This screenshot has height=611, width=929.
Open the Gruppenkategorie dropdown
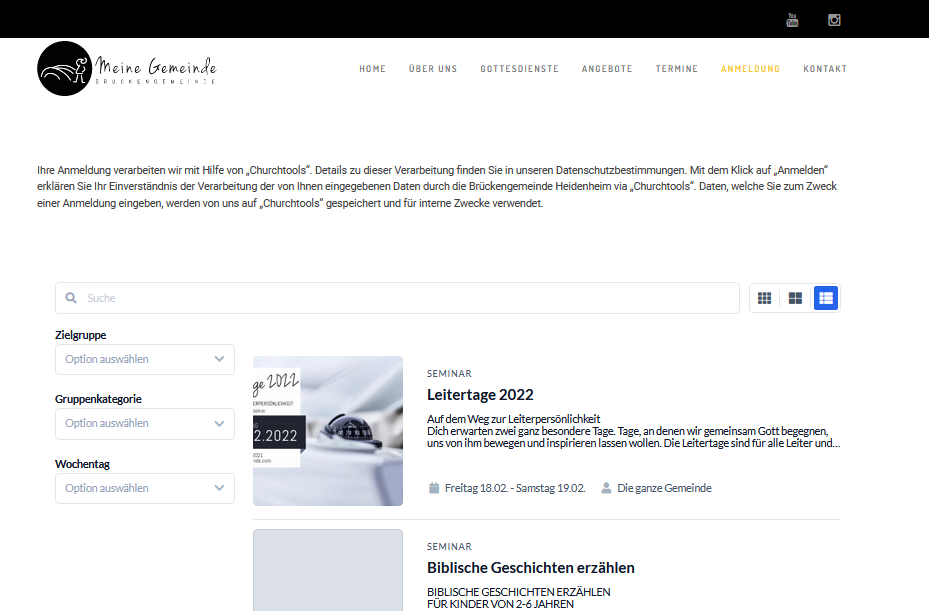point(145,424)
